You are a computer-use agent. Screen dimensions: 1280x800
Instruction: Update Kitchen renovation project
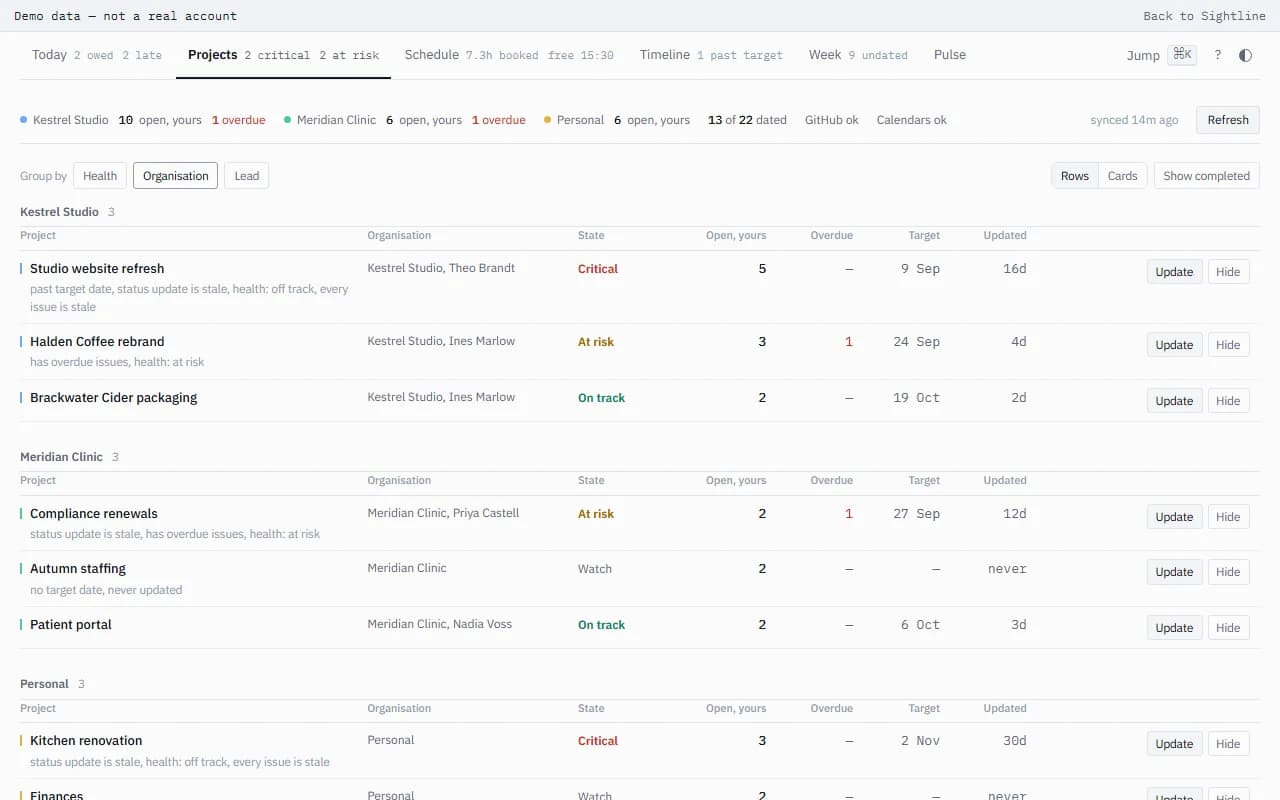(x=1174, y=744)
